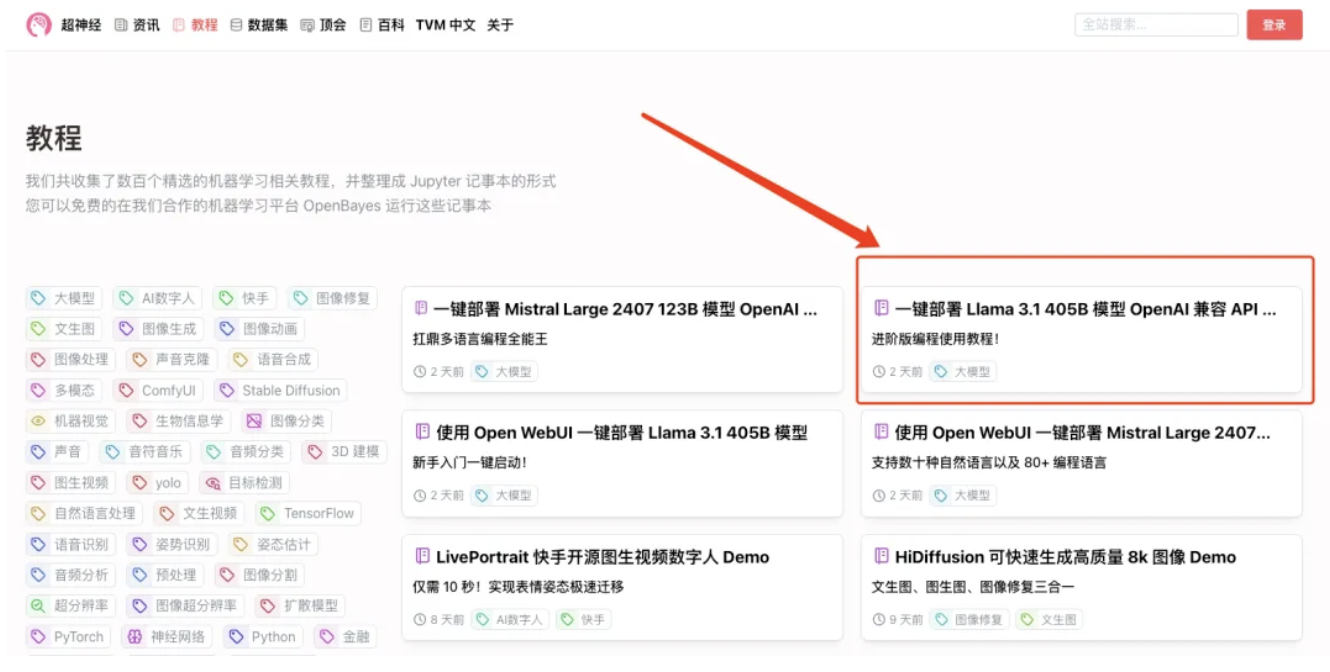
Task: Choose the 语音识别 tag
Action: 70,545
